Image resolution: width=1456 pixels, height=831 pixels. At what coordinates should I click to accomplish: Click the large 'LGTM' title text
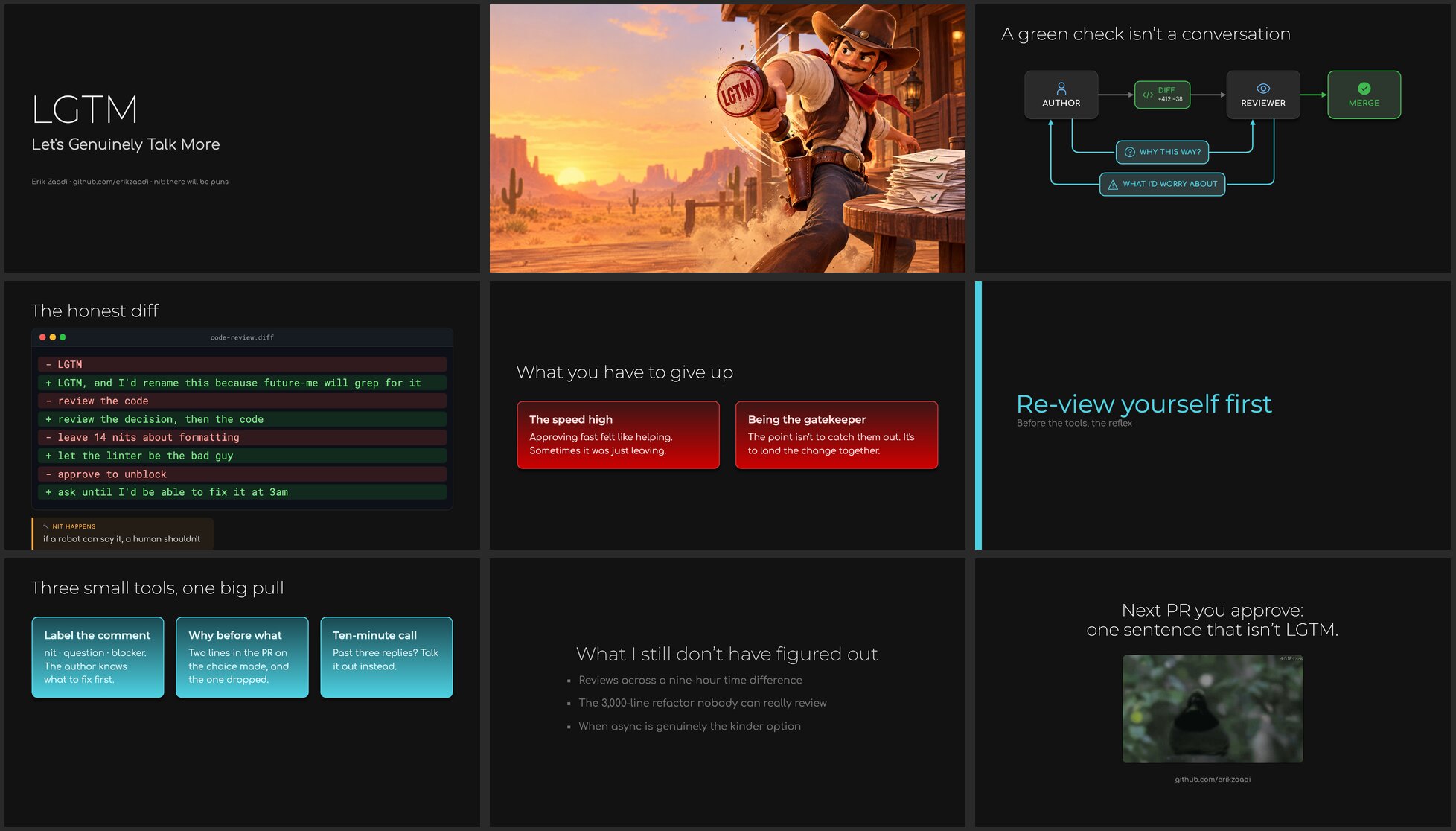[85, 110]
